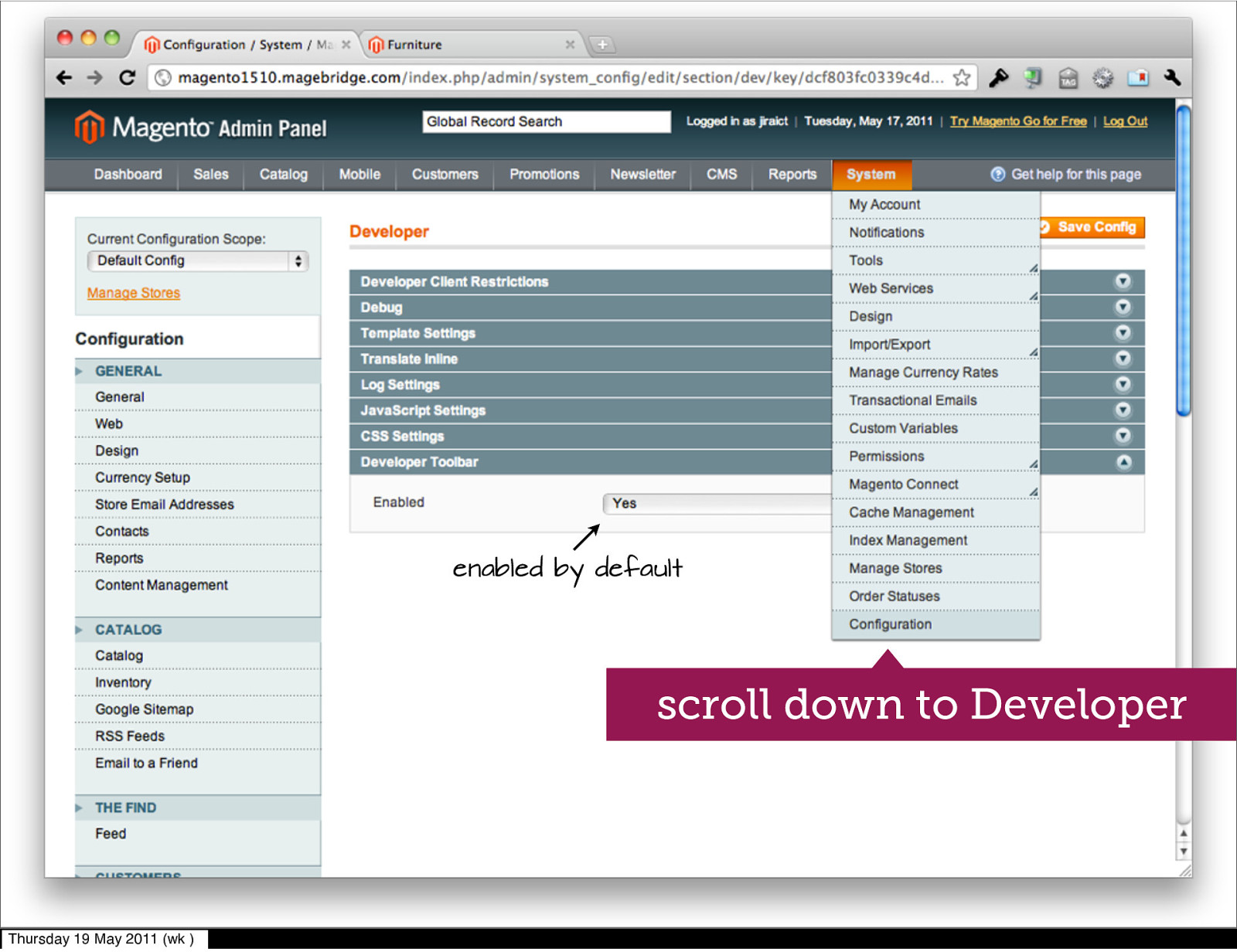
Task: Click the System menu
Action: pyautogui.click(x=871, y=174)
